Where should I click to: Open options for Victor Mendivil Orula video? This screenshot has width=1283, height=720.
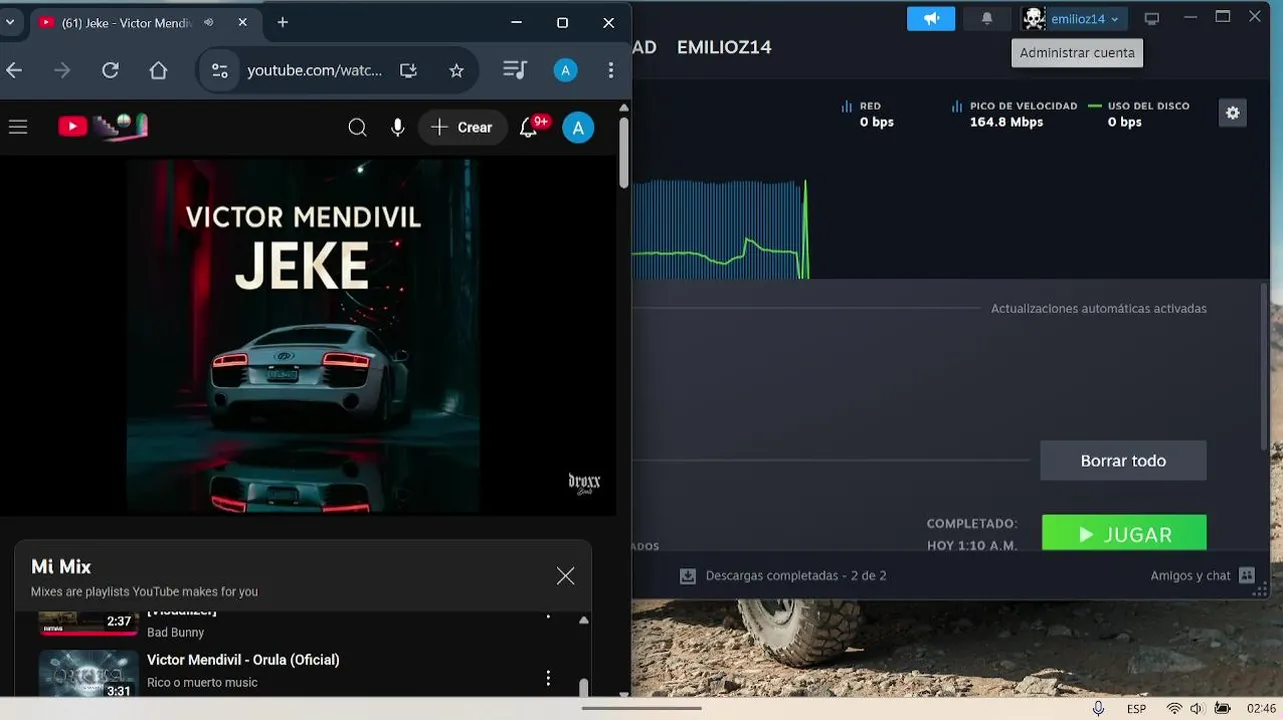click(547, 678)
